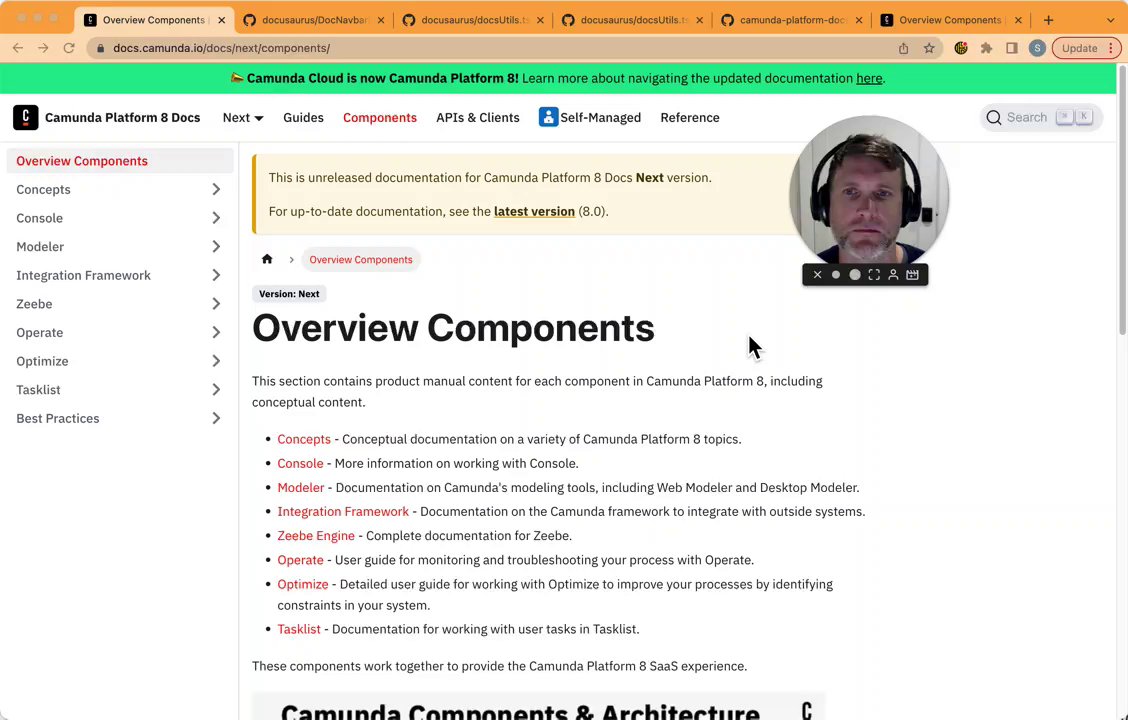Open the Tasklist link in list

[299, 629]
